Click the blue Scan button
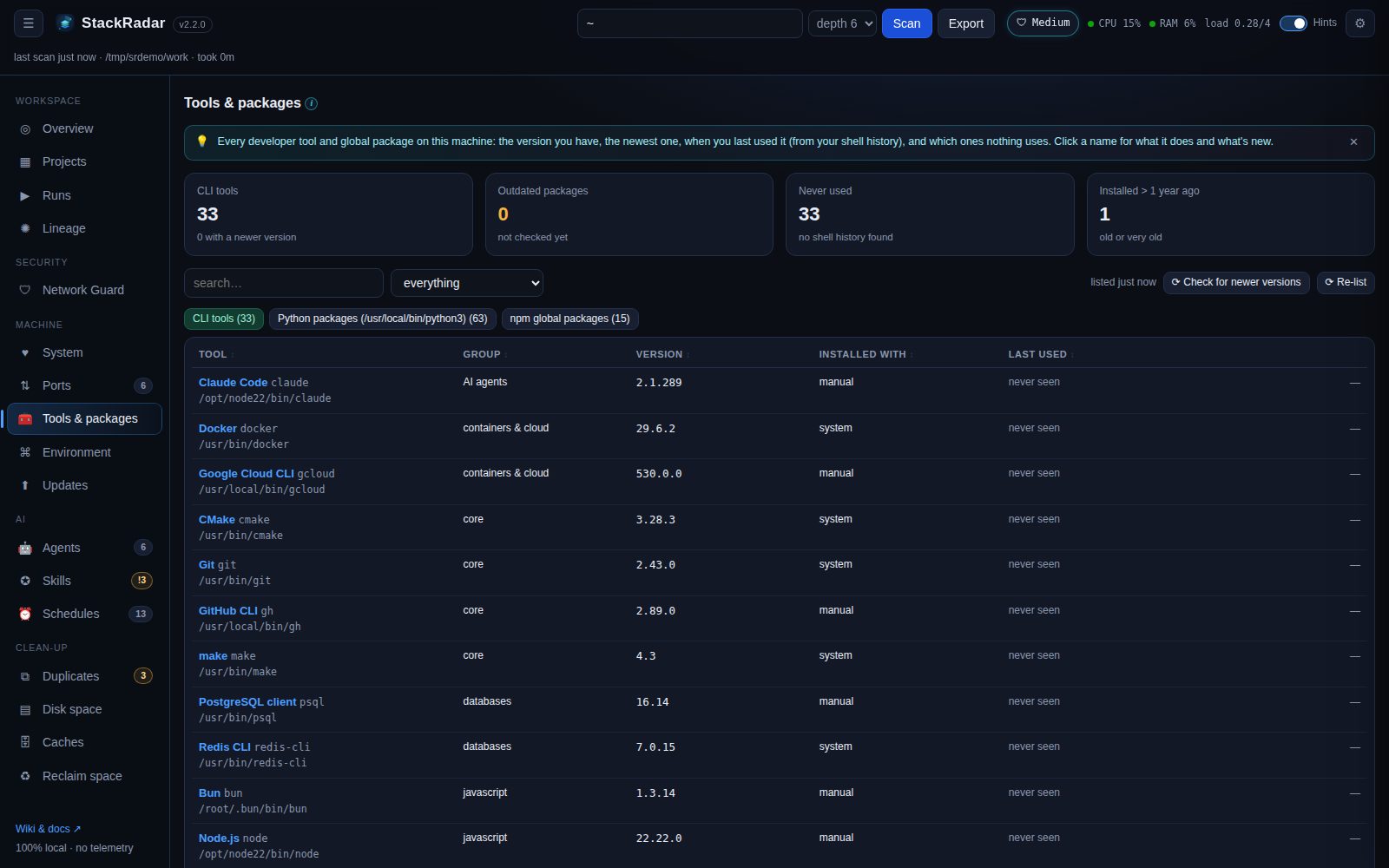This screenshot has width=1389, height=868. pos(906,23)
